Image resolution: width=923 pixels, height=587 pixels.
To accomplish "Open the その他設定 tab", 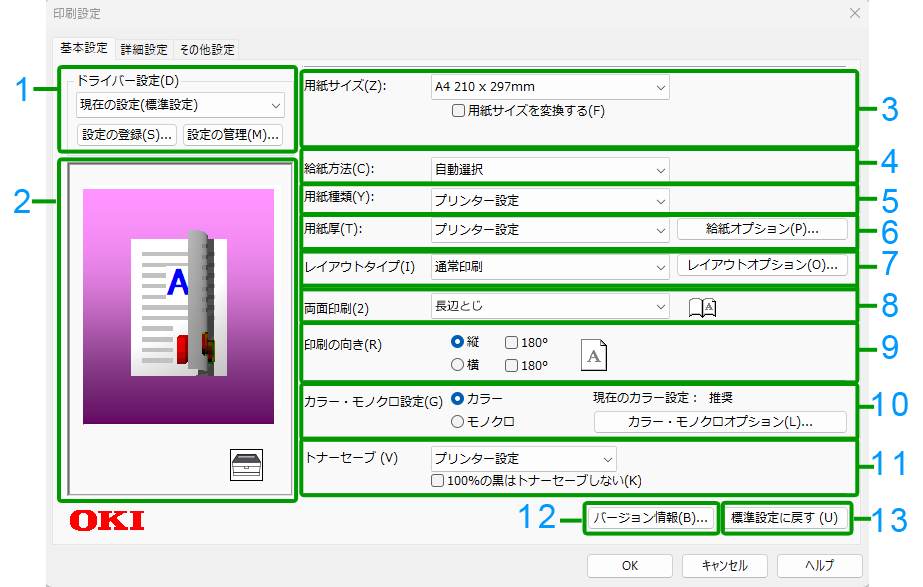I will 207,49.
